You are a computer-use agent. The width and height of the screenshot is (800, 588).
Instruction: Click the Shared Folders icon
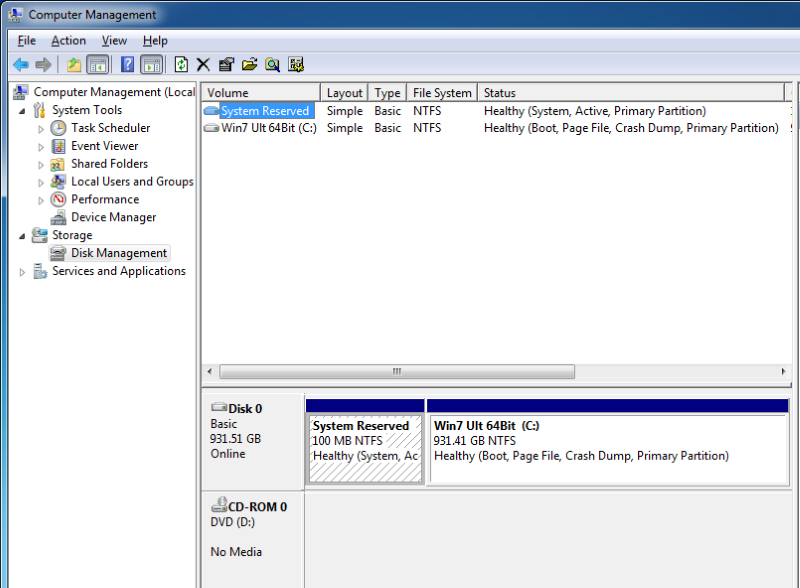tap(58, 164)
